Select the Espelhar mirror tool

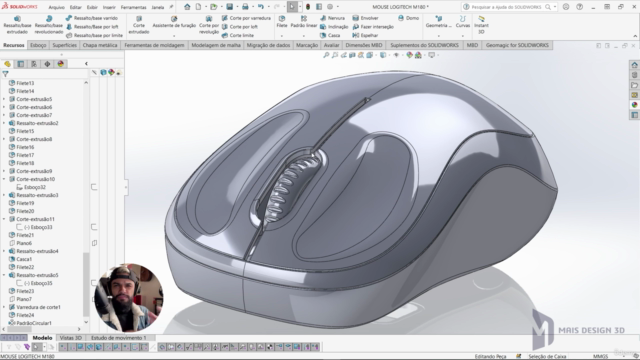click(x=365, y=35)
